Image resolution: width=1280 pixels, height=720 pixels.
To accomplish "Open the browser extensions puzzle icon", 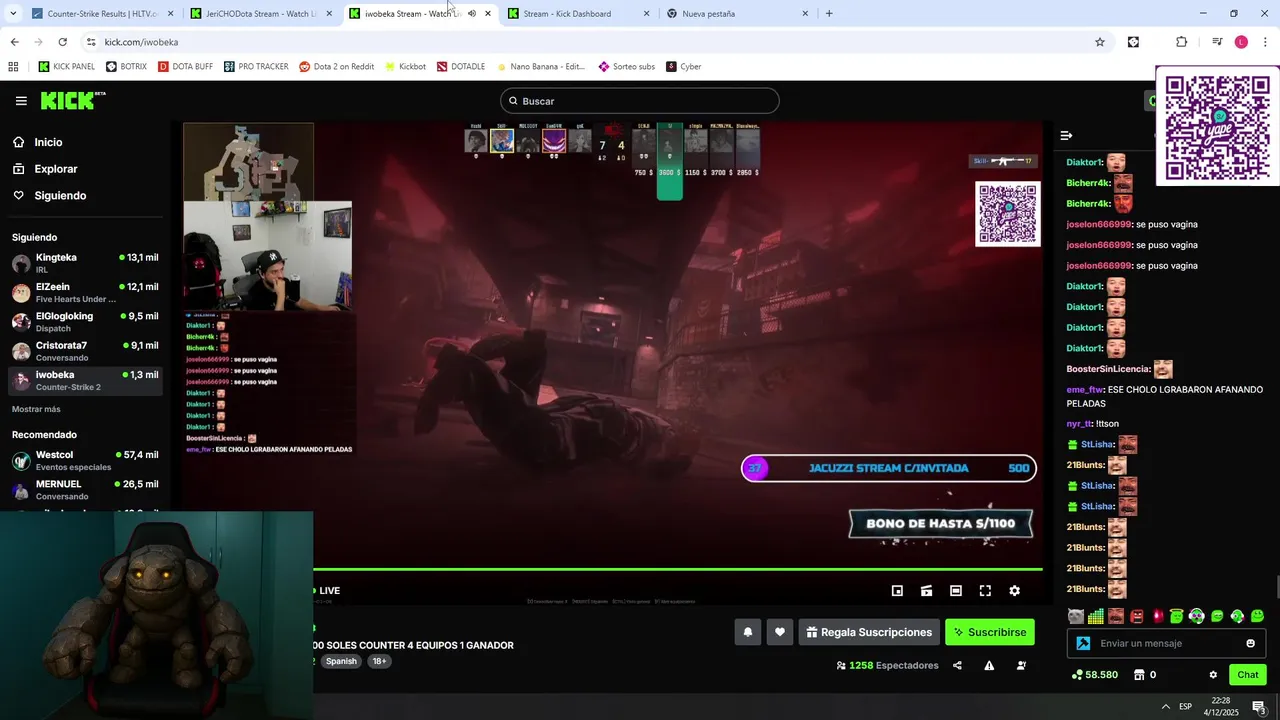I will tap(1181, 42).
